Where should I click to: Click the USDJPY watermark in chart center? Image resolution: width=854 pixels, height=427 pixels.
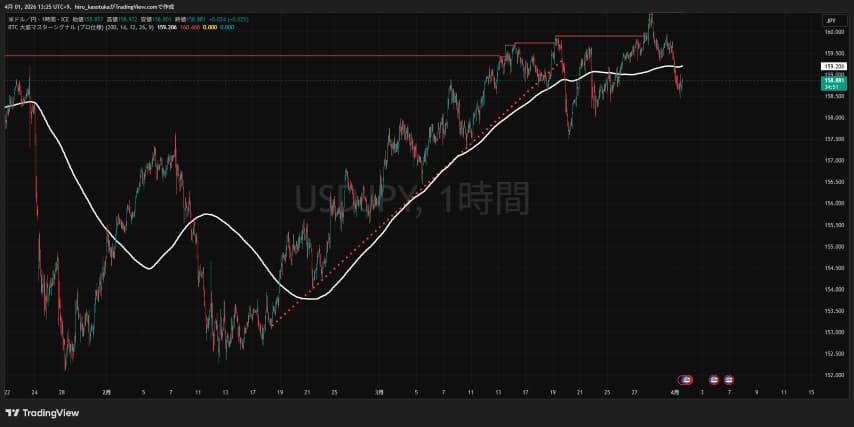[410, 200]
